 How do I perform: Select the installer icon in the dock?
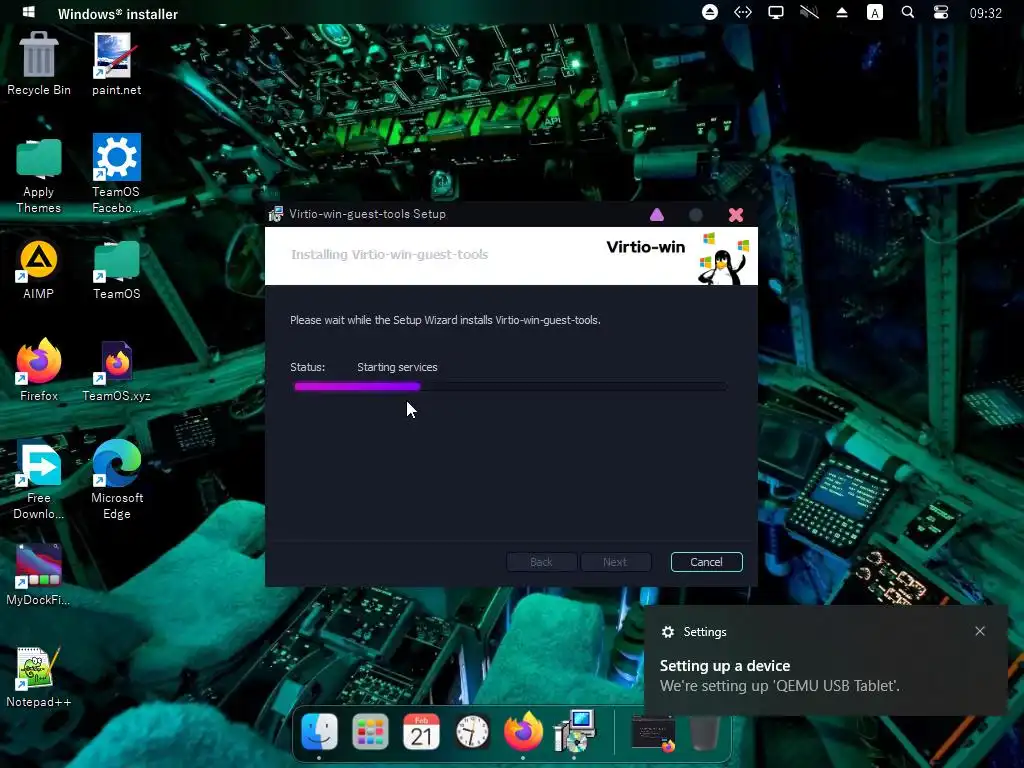[x=574, y=731]
